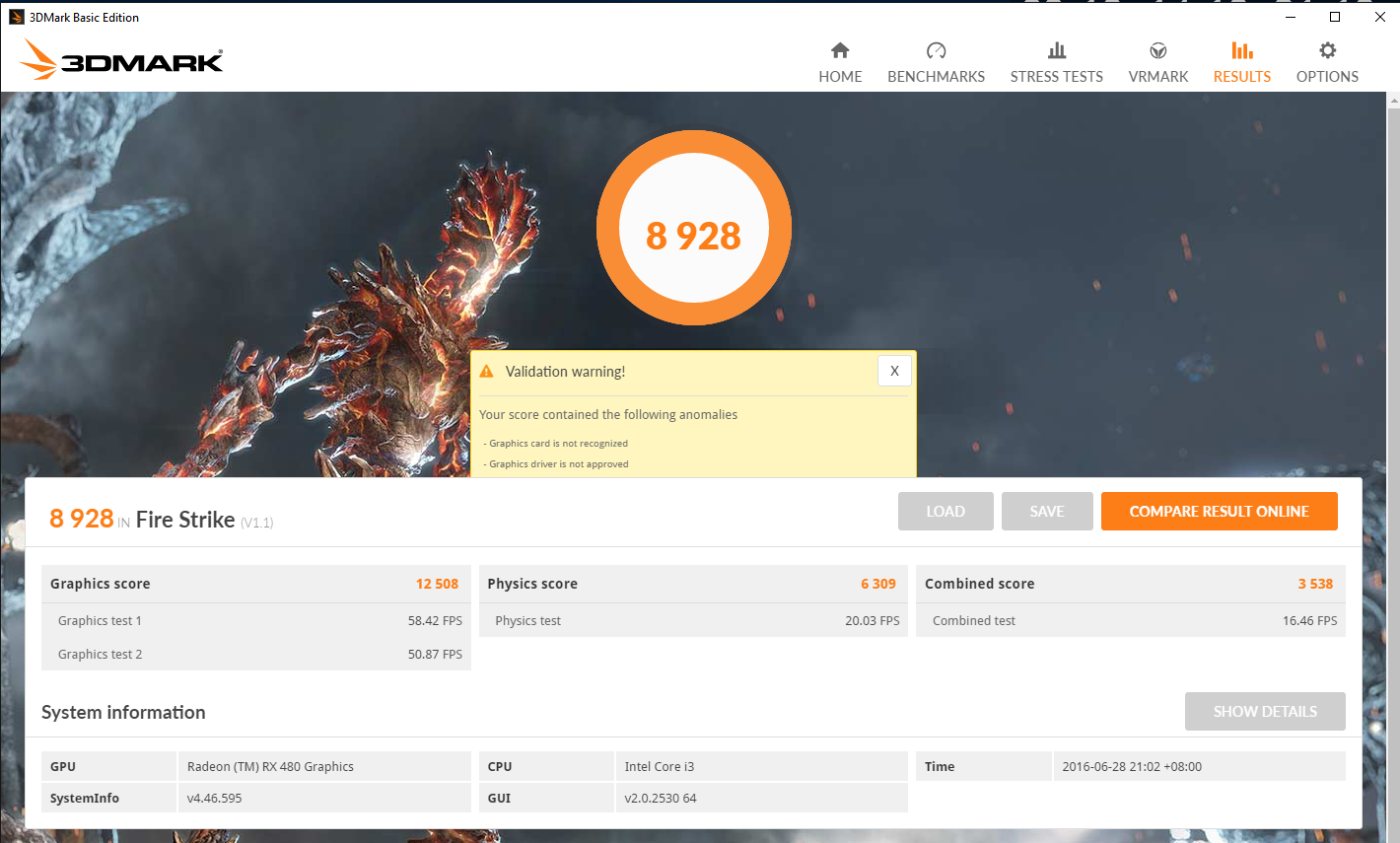Viewport: 1400px width, 843px height.
Task: Click the SystemInfo version v4.46.595
Action: 214,798
